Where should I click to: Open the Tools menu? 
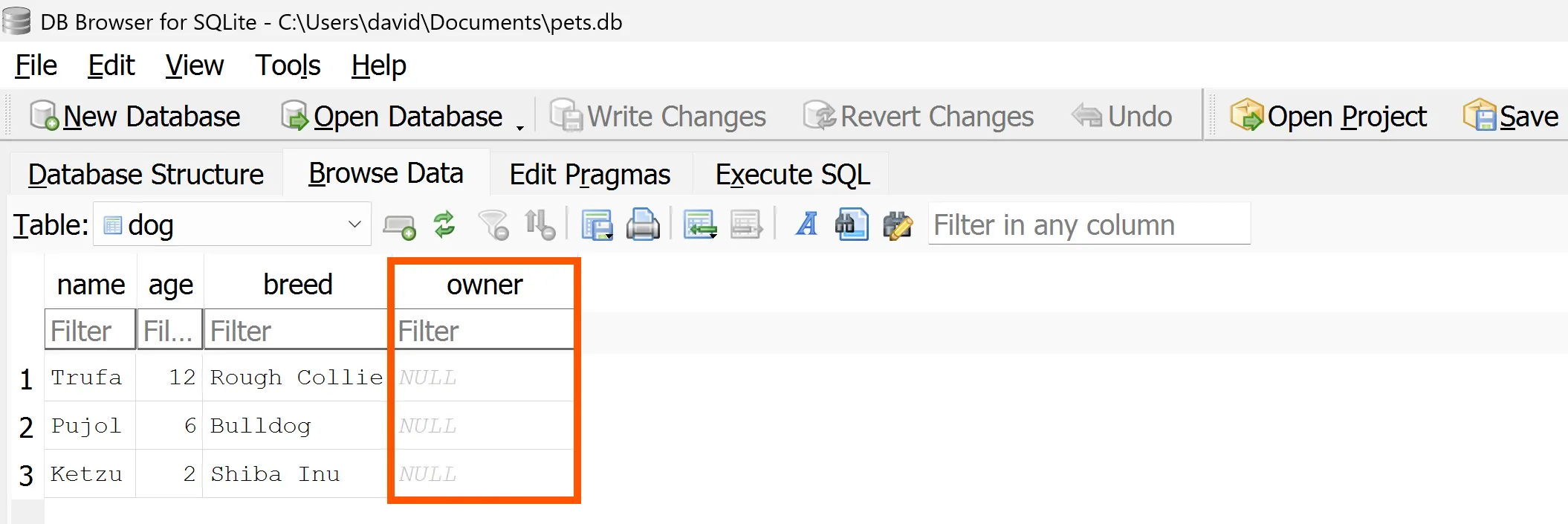click(x=288, y=65)
